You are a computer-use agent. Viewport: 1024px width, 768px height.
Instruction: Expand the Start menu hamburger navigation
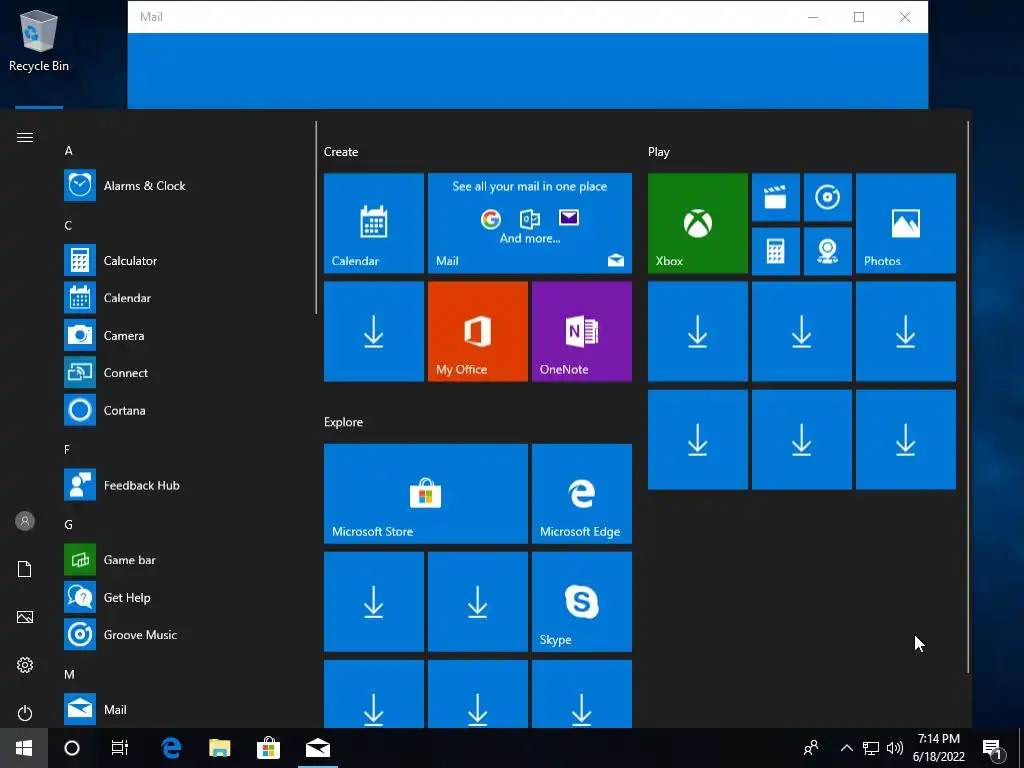coord(25,137)
